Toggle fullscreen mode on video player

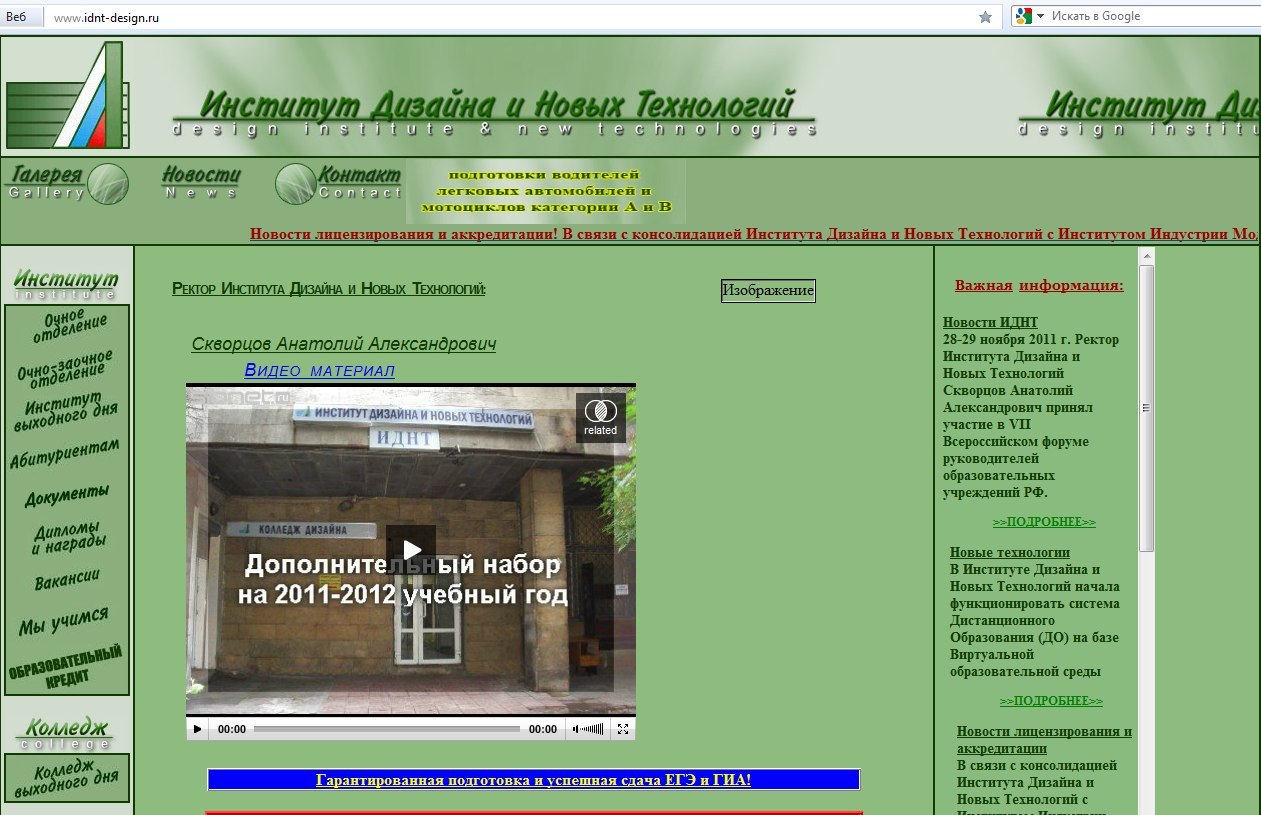point(623,729)
